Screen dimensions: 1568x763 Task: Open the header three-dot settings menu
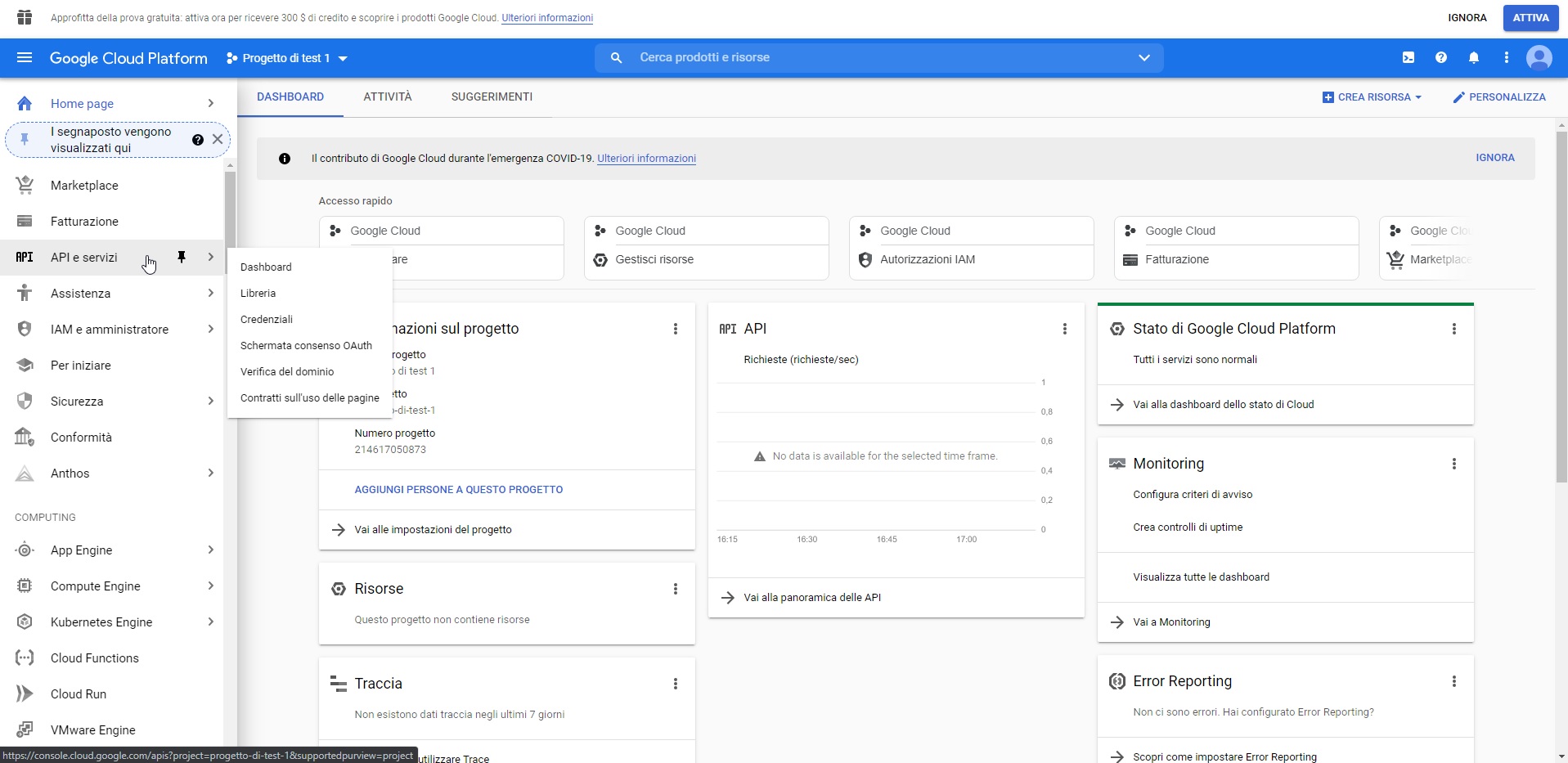(1506, 57)
